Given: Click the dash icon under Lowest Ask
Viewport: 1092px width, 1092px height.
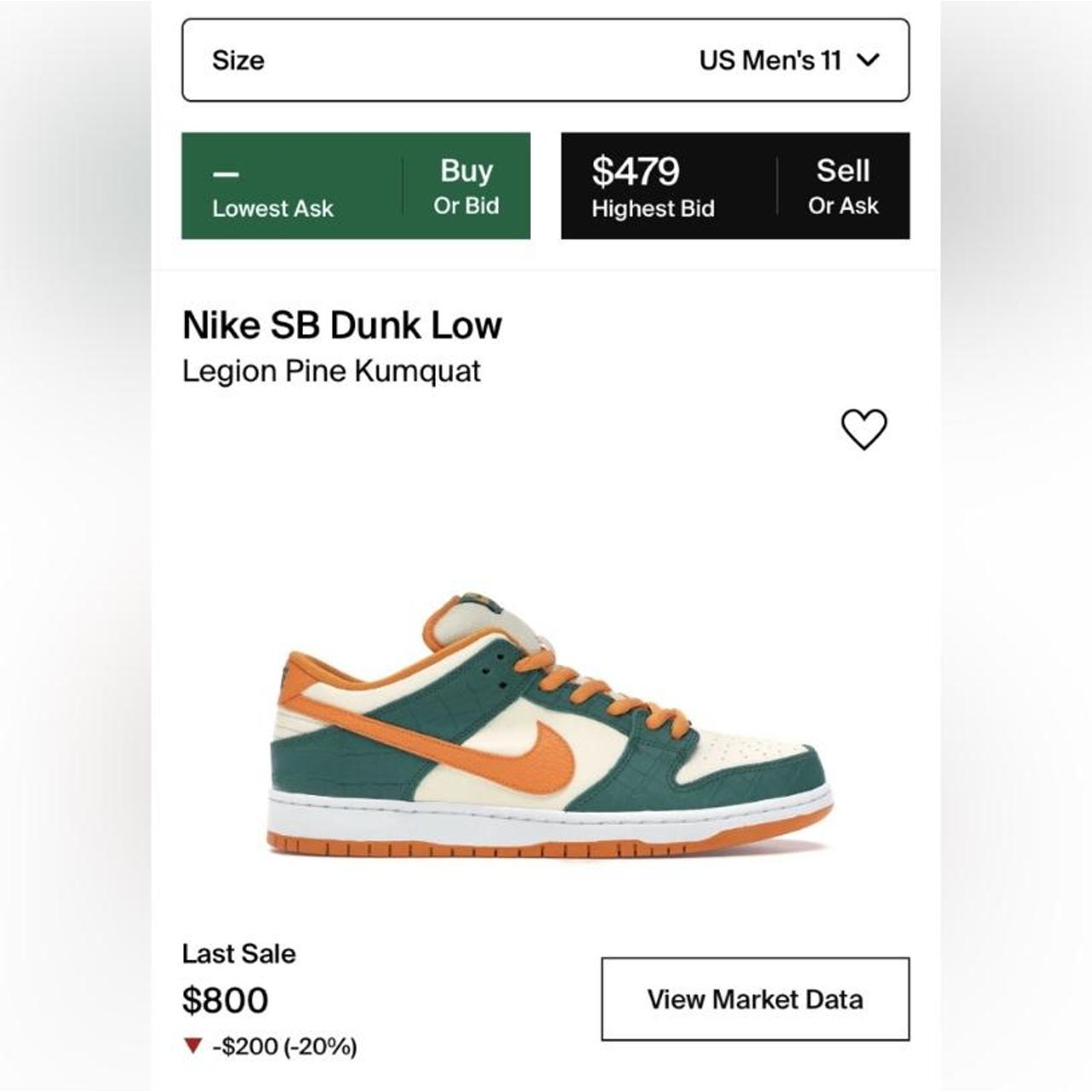Looking at the screenshot, I should point(227,175).
